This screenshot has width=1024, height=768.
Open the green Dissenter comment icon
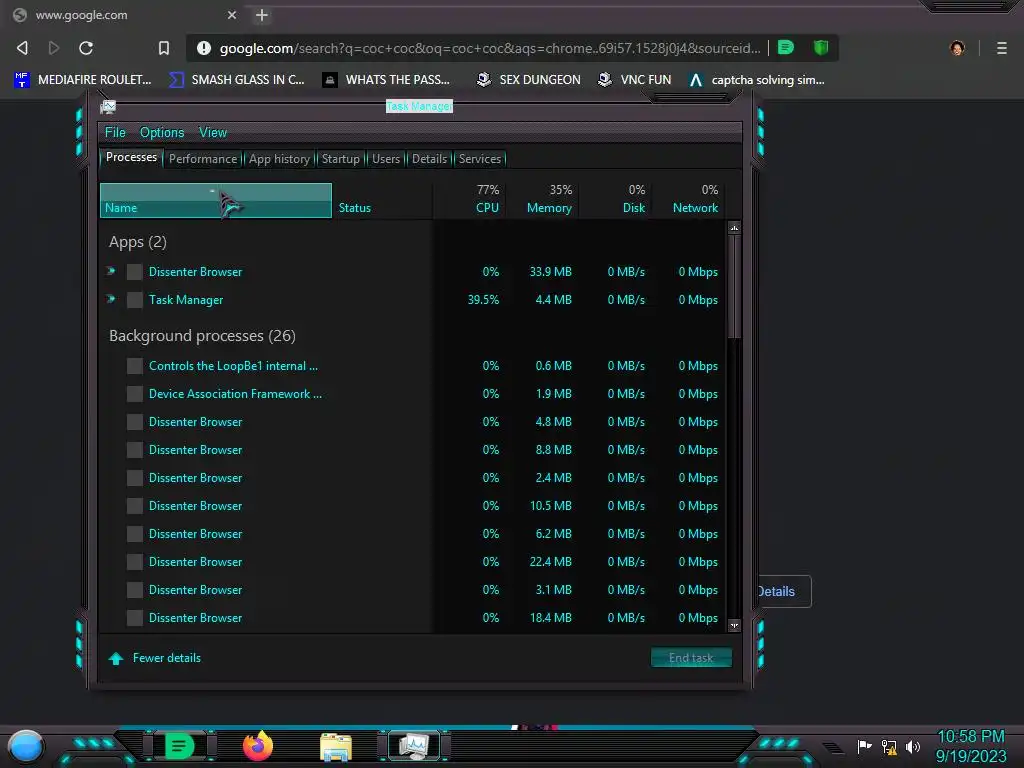coord(786,47)
